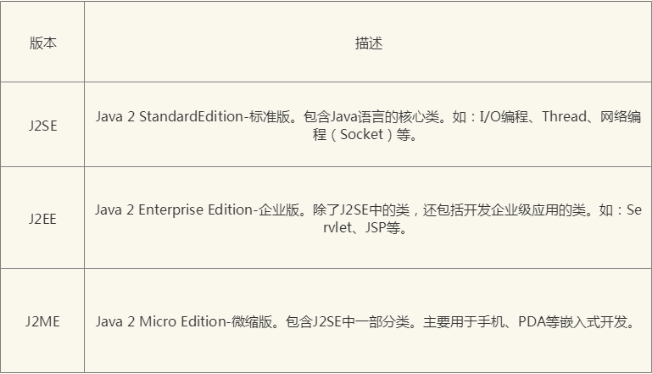The height and width of the screenshot is (374, 652).
Task: Select the J2EE version cell
Action: [43, 219]
